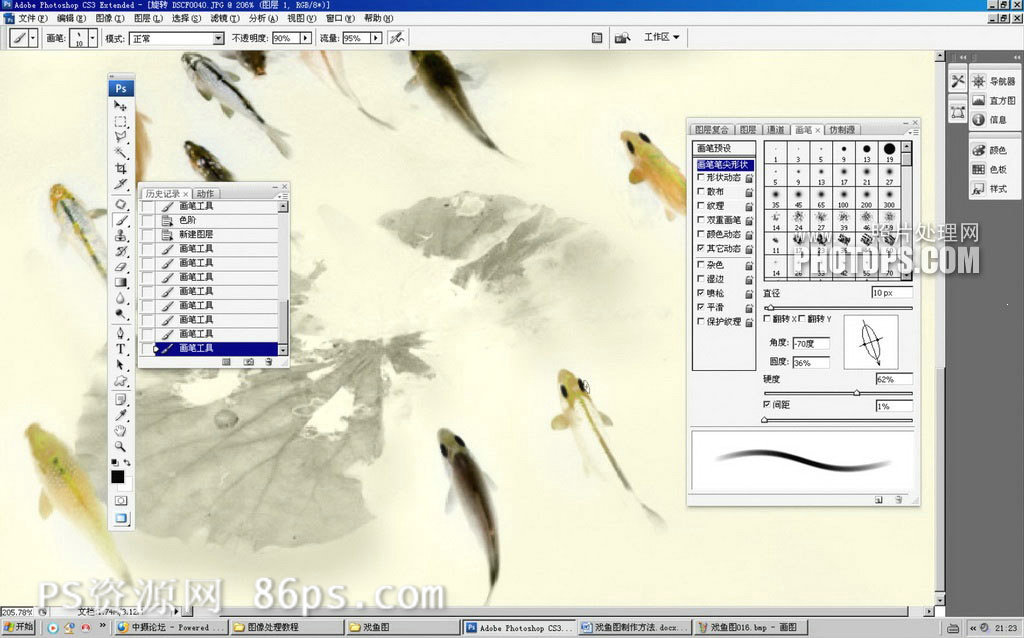The height and width of the screenshot is (638, 1024).
Task: Enable 散布 (Scattering) checkbox
Action: [x=701, y=191]
